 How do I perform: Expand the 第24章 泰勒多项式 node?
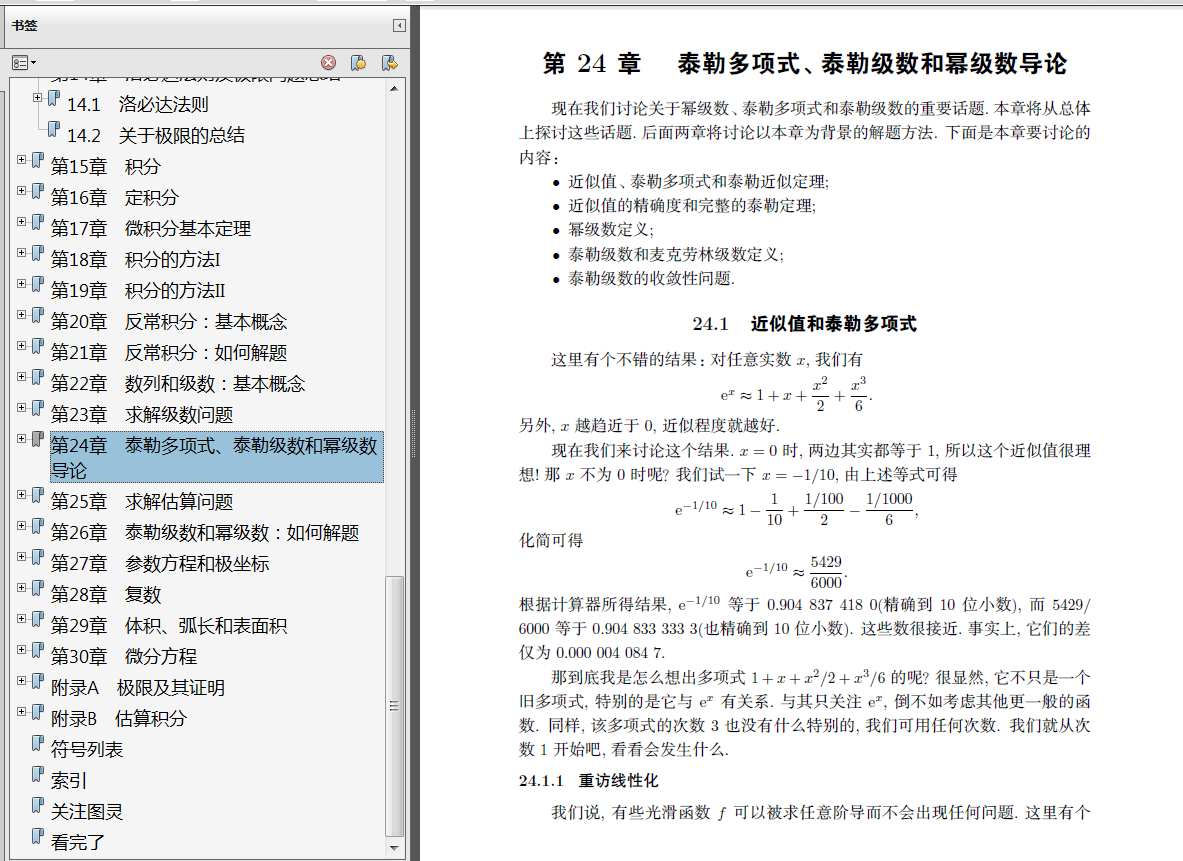coord(21,438)
